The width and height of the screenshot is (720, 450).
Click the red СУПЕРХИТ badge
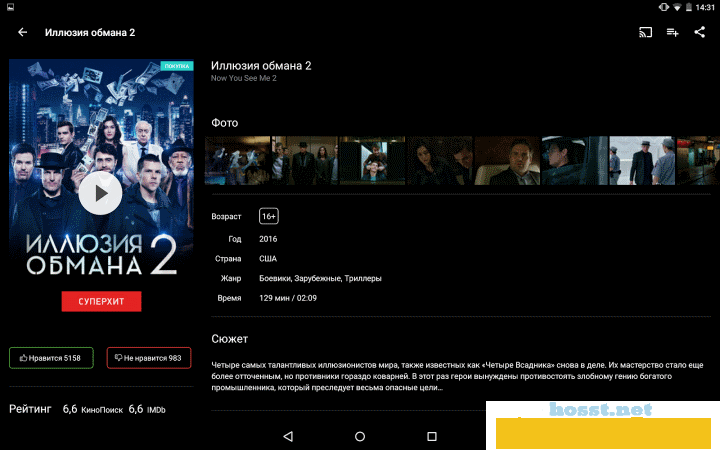(x=101, y=302)
